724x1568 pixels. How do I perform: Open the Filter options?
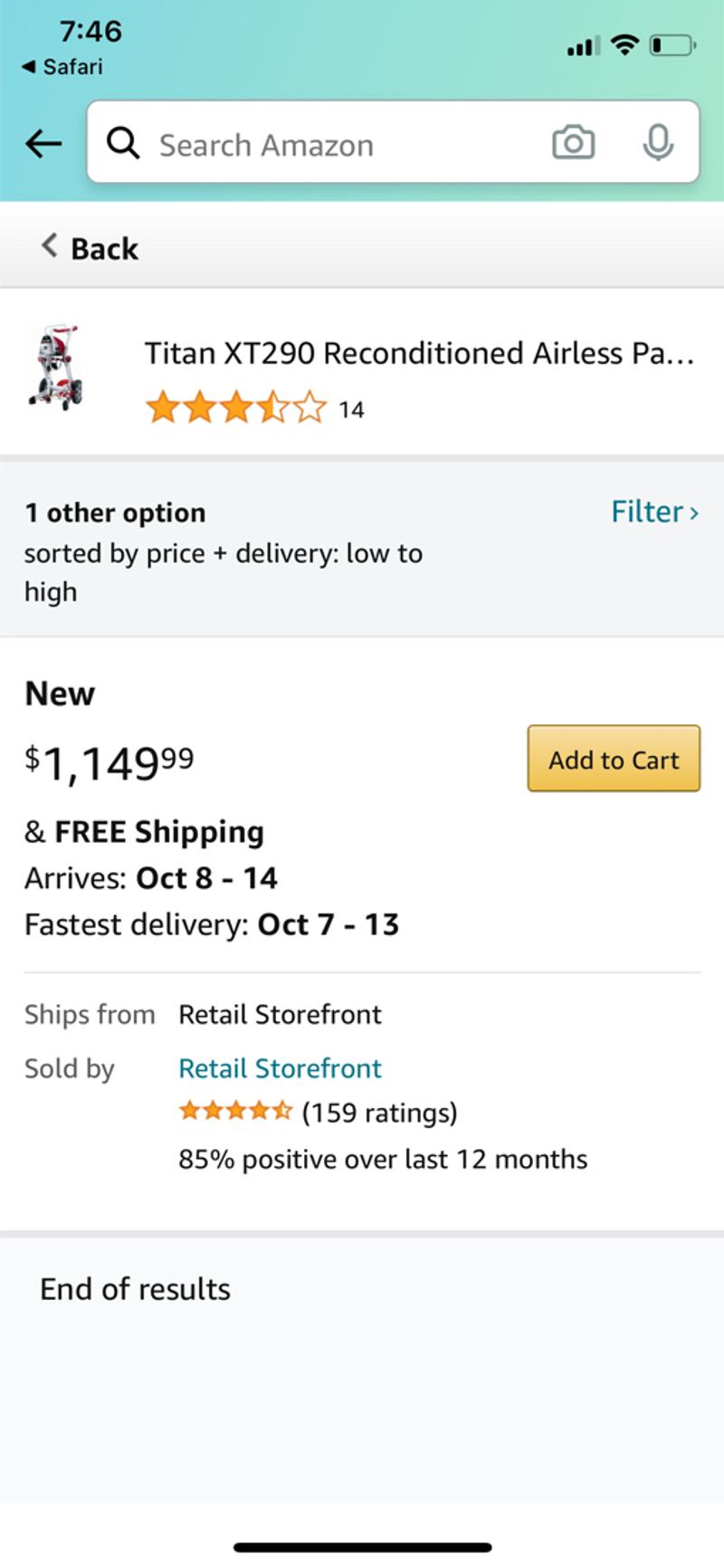[x=654, y=512]
